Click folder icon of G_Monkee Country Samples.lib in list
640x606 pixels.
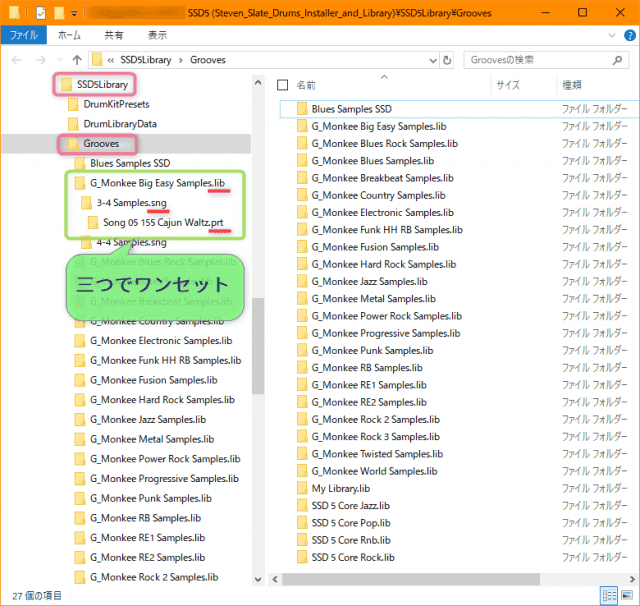tap(302, 195)
